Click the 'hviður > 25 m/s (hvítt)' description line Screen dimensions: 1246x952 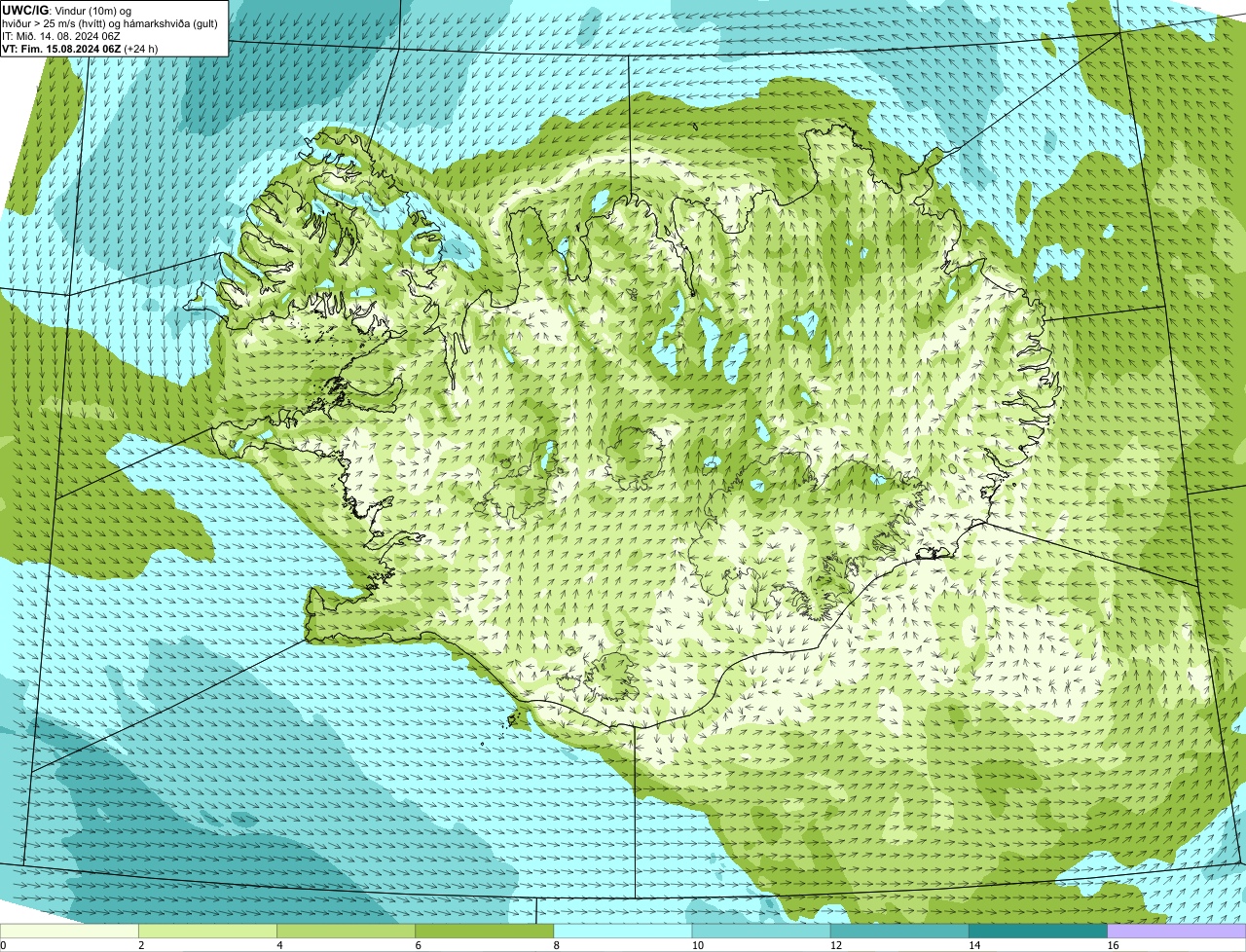coord(110,22)
